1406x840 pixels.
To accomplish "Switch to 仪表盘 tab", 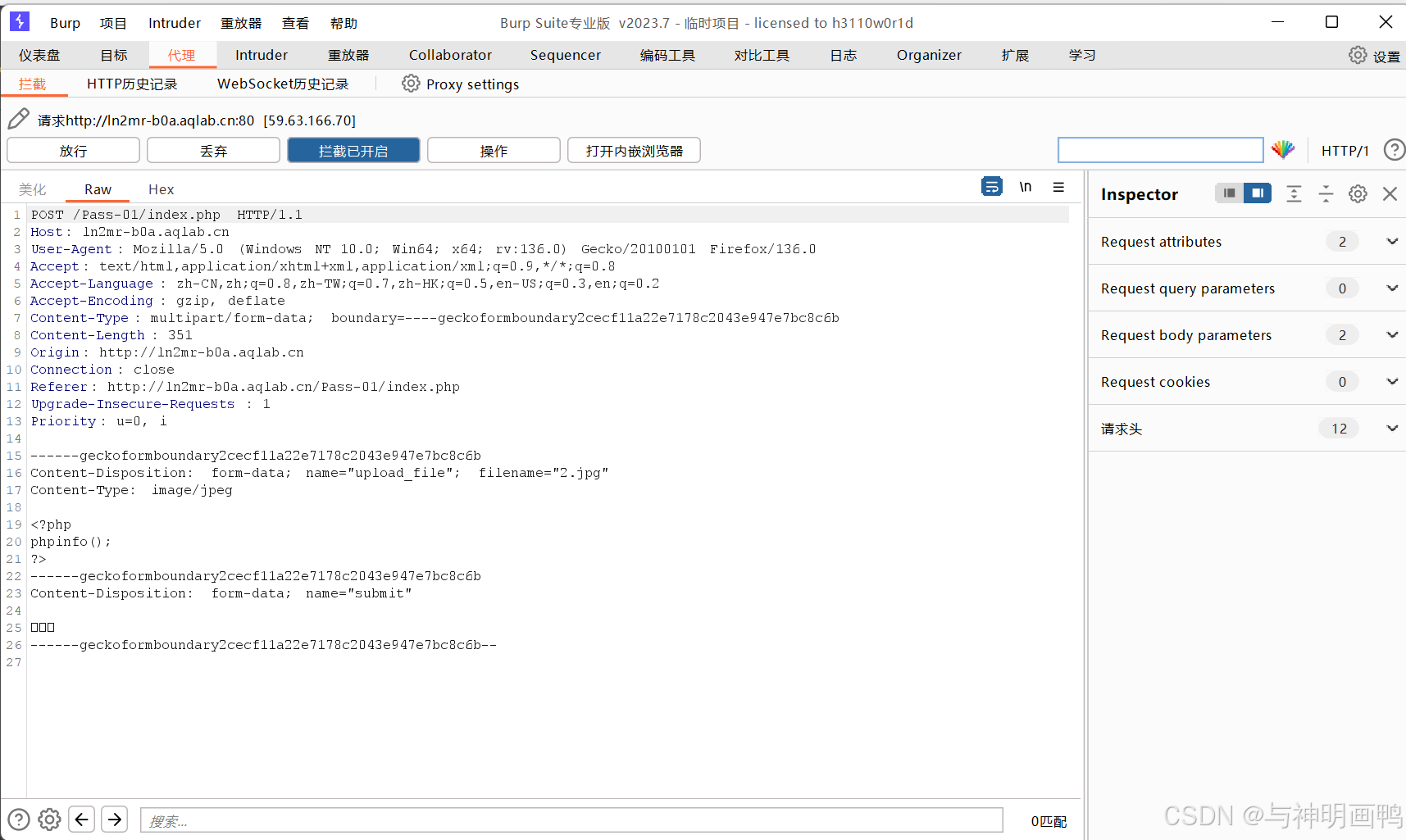I will [x=39, y=55].
